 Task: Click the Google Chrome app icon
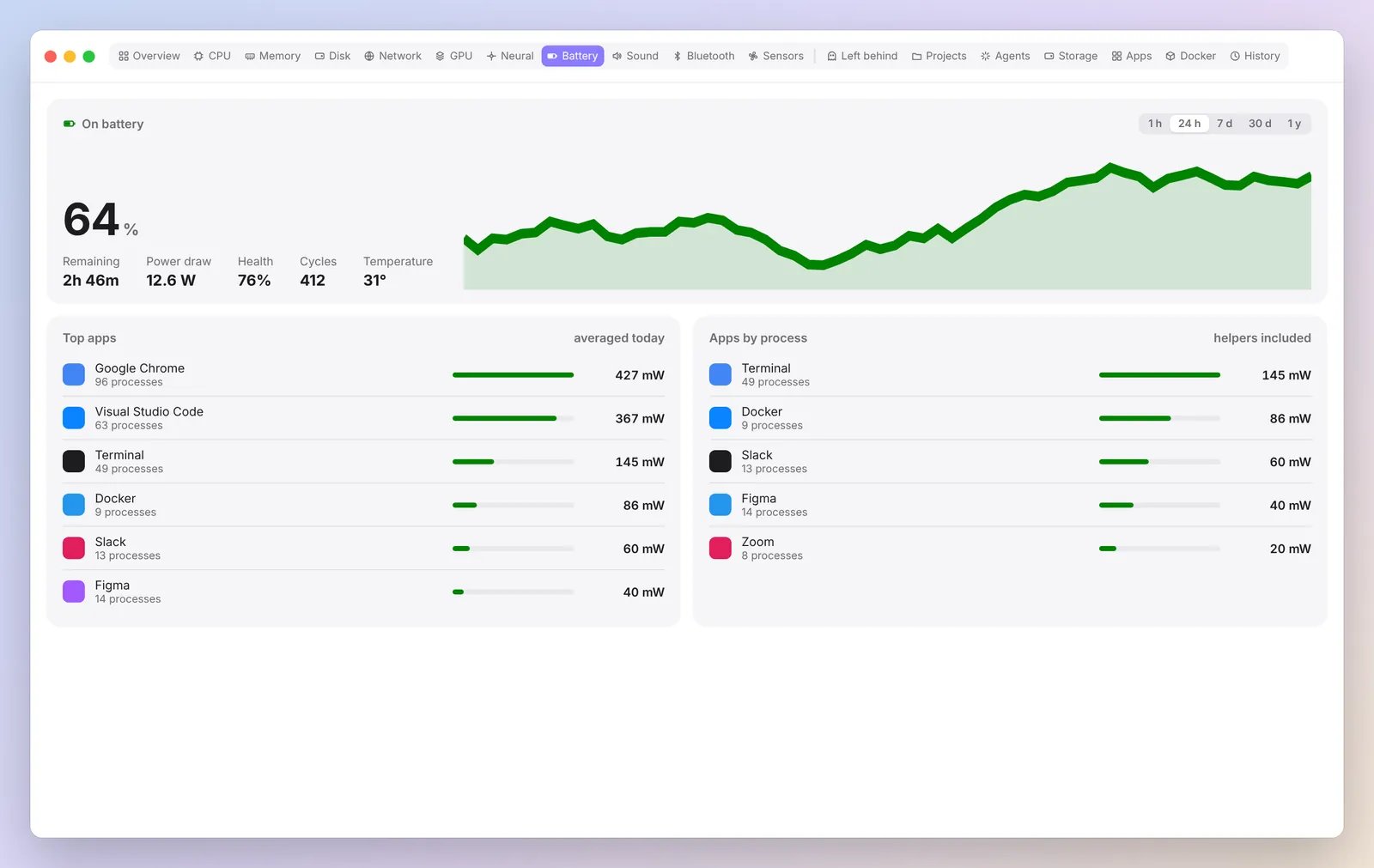point(74,374)
